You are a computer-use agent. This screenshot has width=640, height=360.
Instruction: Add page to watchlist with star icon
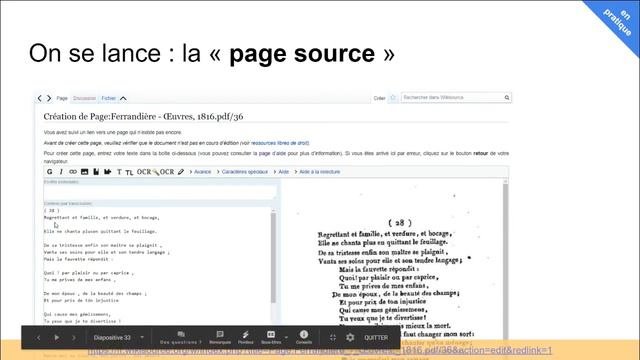(x=393, y=98)
